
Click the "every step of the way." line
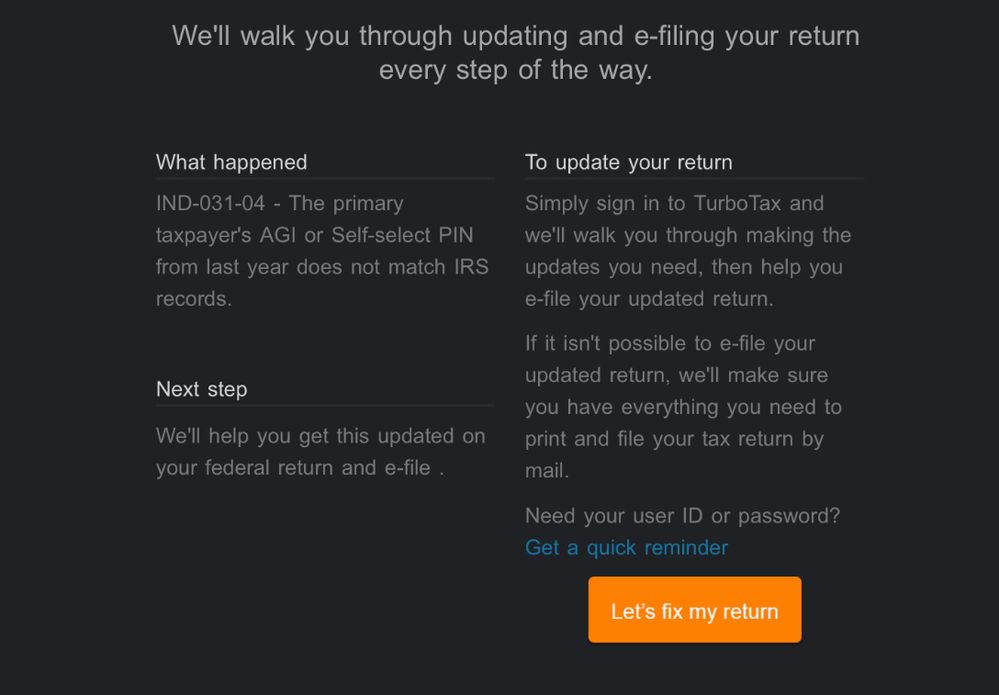pyautogui.click(x=515, y=71)
